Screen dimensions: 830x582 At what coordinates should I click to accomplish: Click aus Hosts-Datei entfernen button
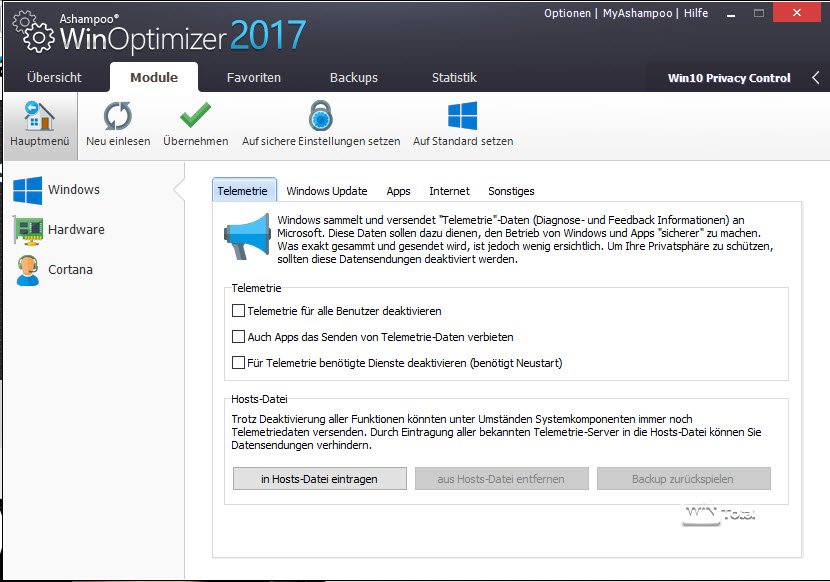click(501, 479)
